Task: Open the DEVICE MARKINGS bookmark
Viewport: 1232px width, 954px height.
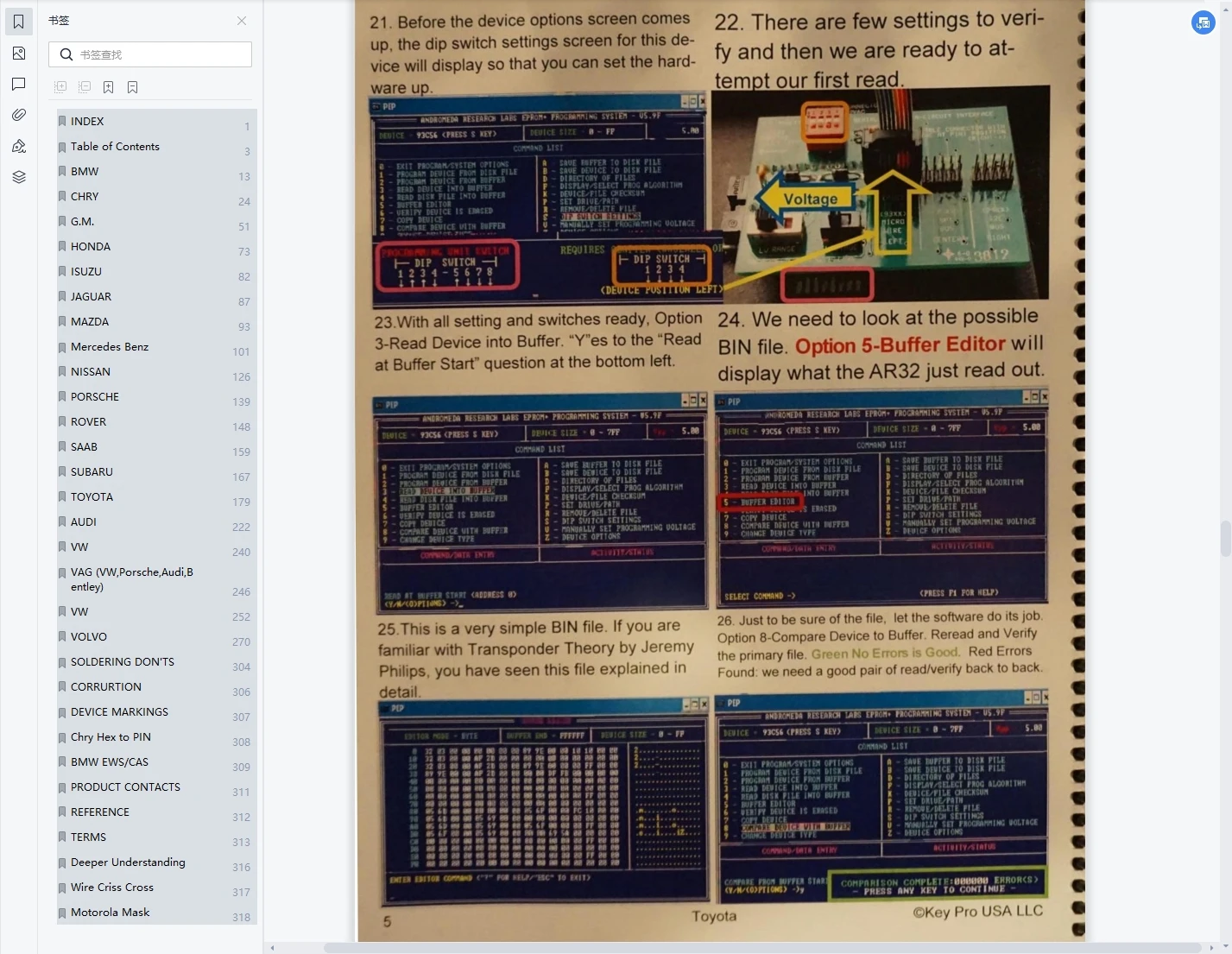Action: point(157,712)
